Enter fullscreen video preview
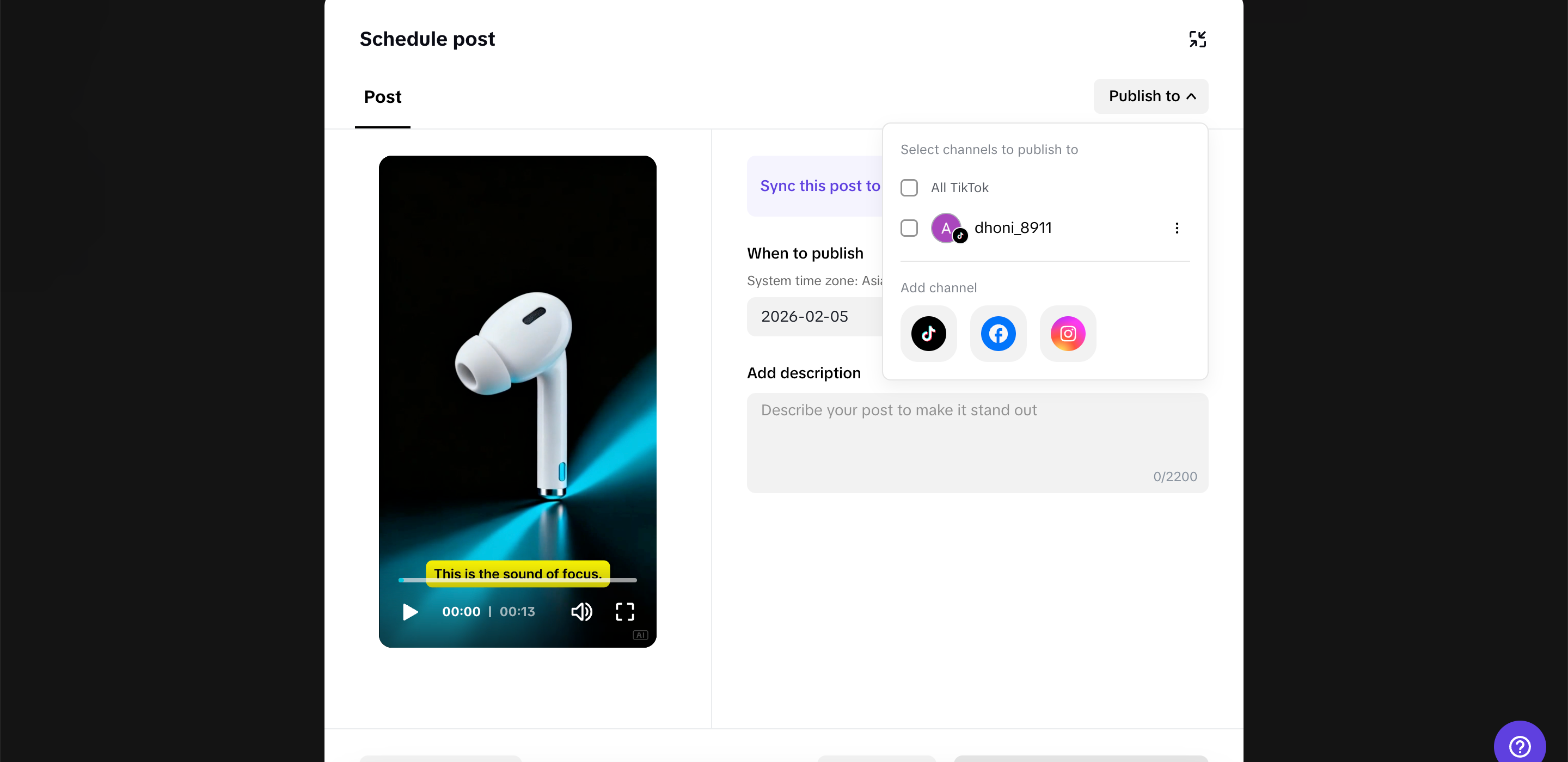The width and height of the screenshot is (1568, 762). (x=624, y=612)
